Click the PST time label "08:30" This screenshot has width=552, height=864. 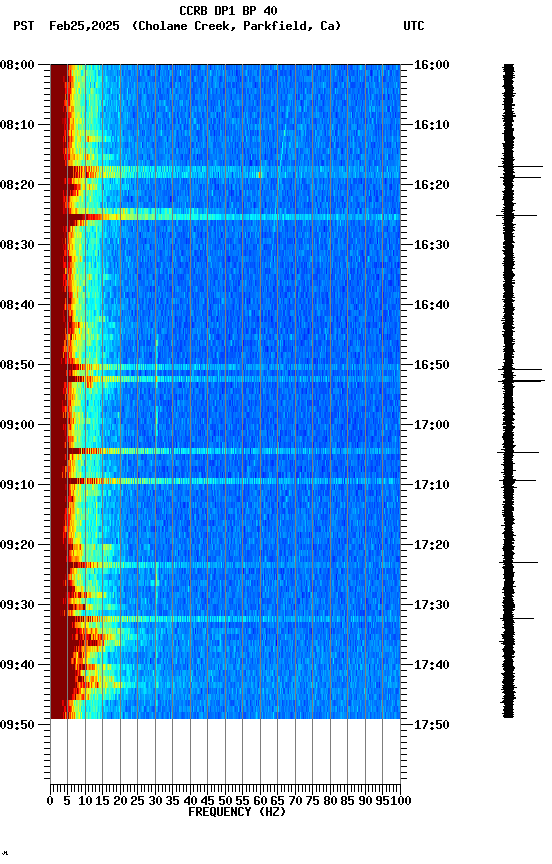click(x=17, y=245)
